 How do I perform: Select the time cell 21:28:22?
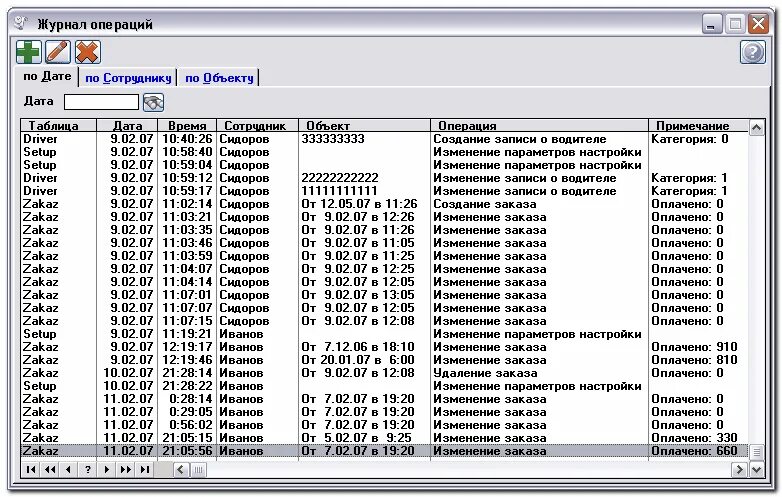click(x=187, y=386)
